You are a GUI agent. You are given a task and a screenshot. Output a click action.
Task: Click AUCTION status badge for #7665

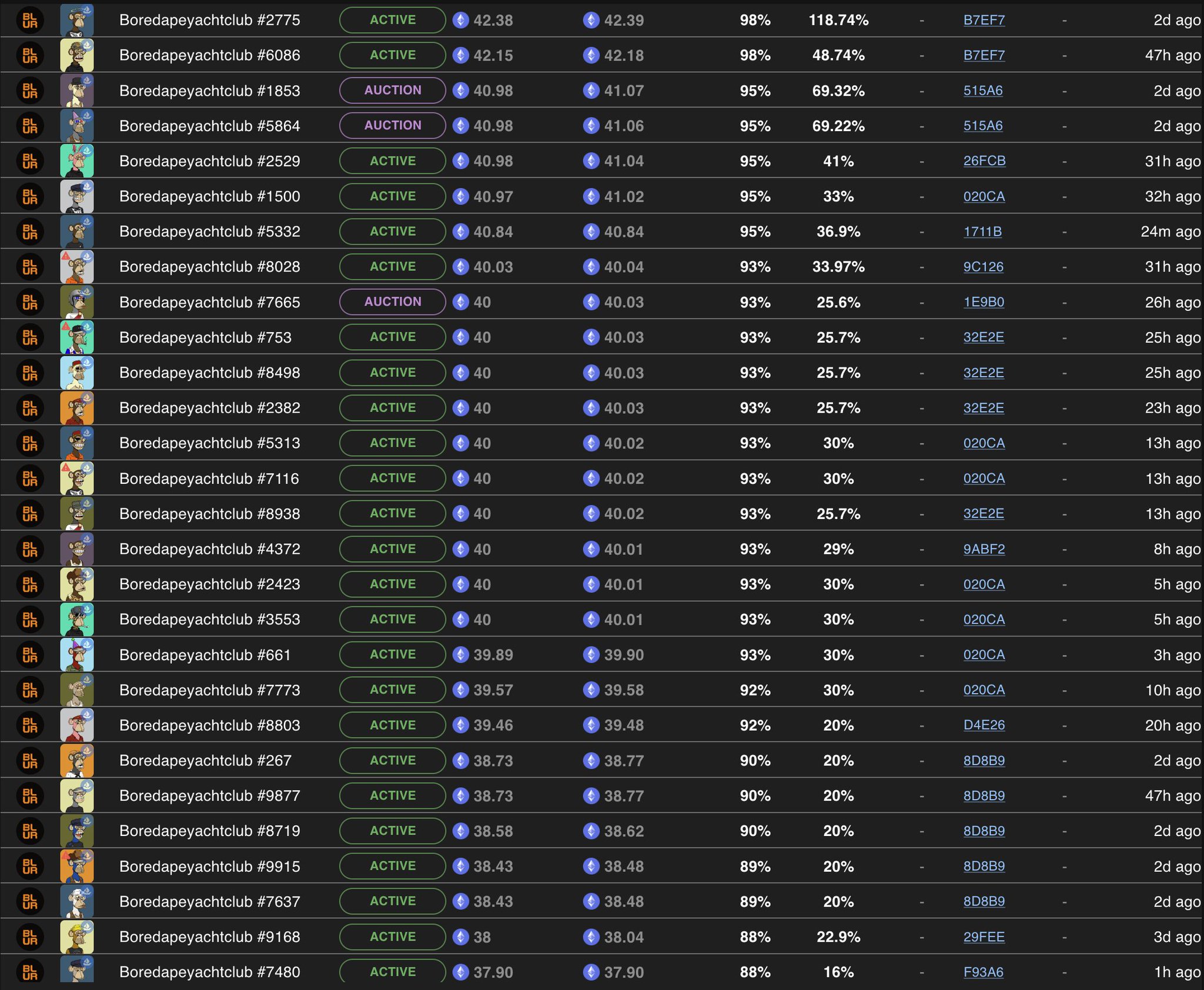tap(393, 302)
